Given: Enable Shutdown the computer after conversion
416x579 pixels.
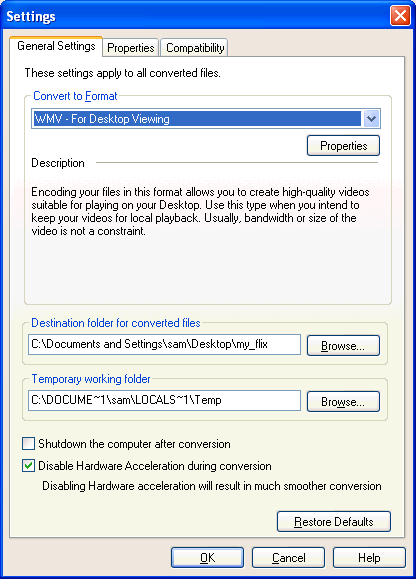Looking at the screenshot, I should coord(28,443).
